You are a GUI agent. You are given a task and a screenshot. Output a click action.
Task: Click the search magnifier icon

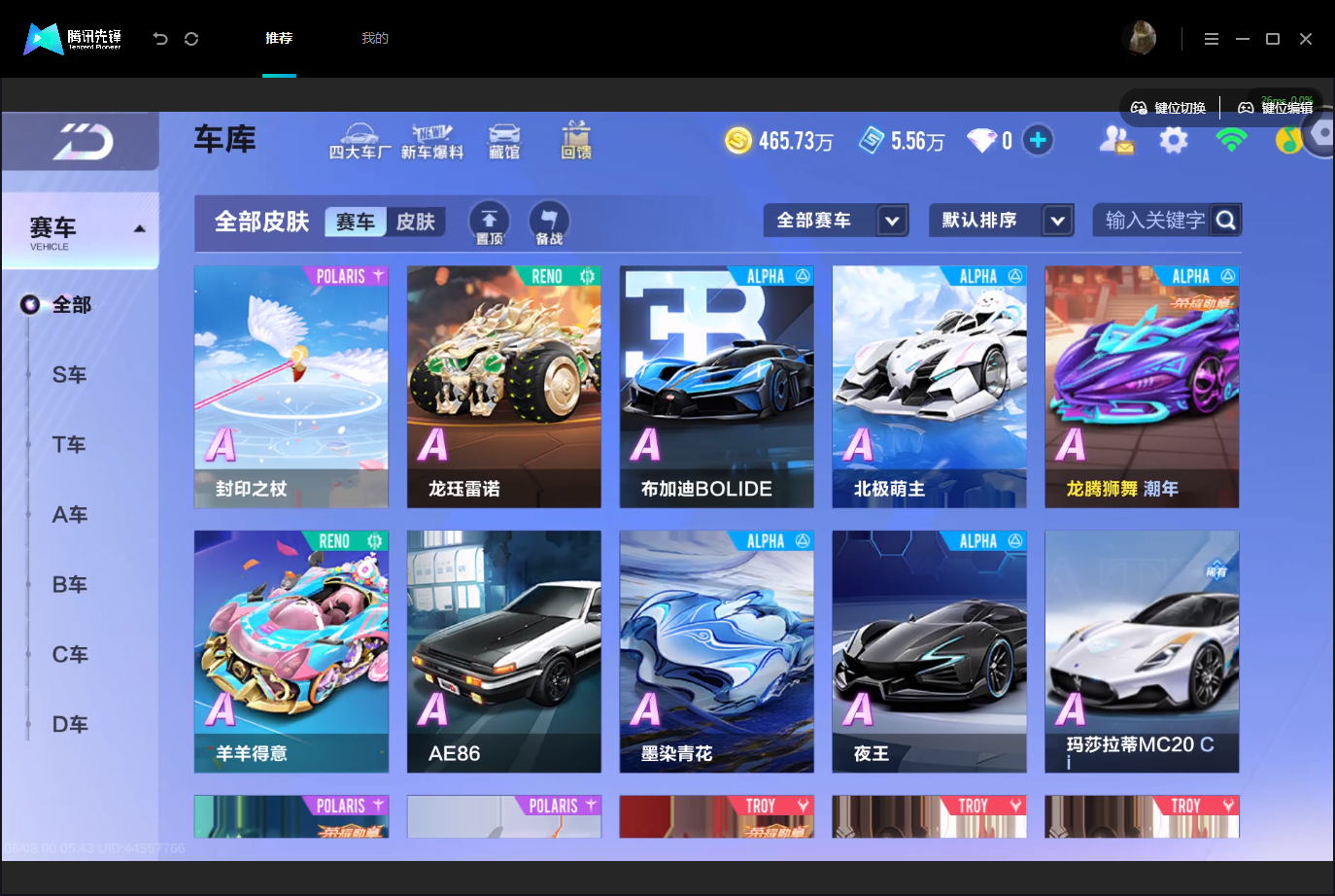(1226, 221)
